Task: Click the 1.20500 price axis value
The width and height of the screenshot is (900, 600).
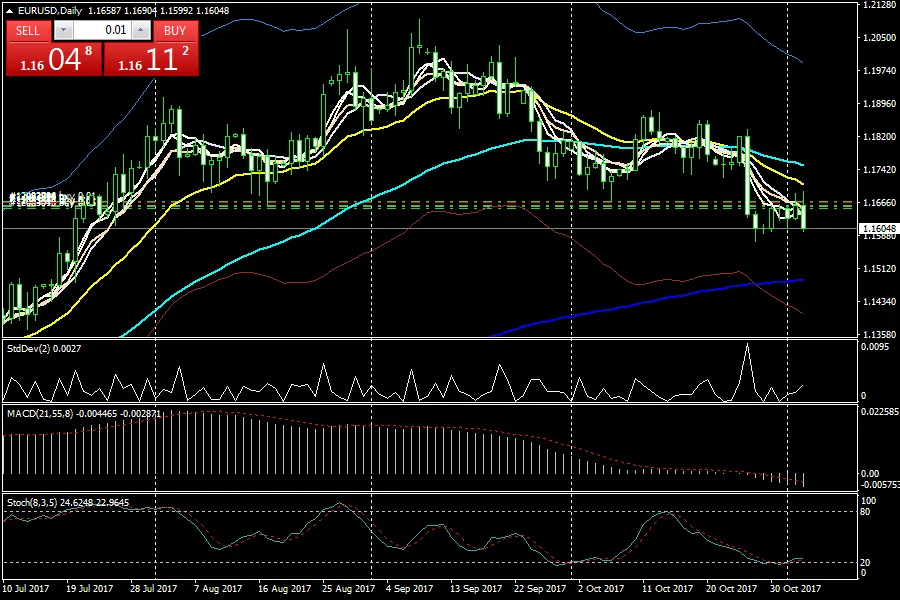Action: [879, 37]
